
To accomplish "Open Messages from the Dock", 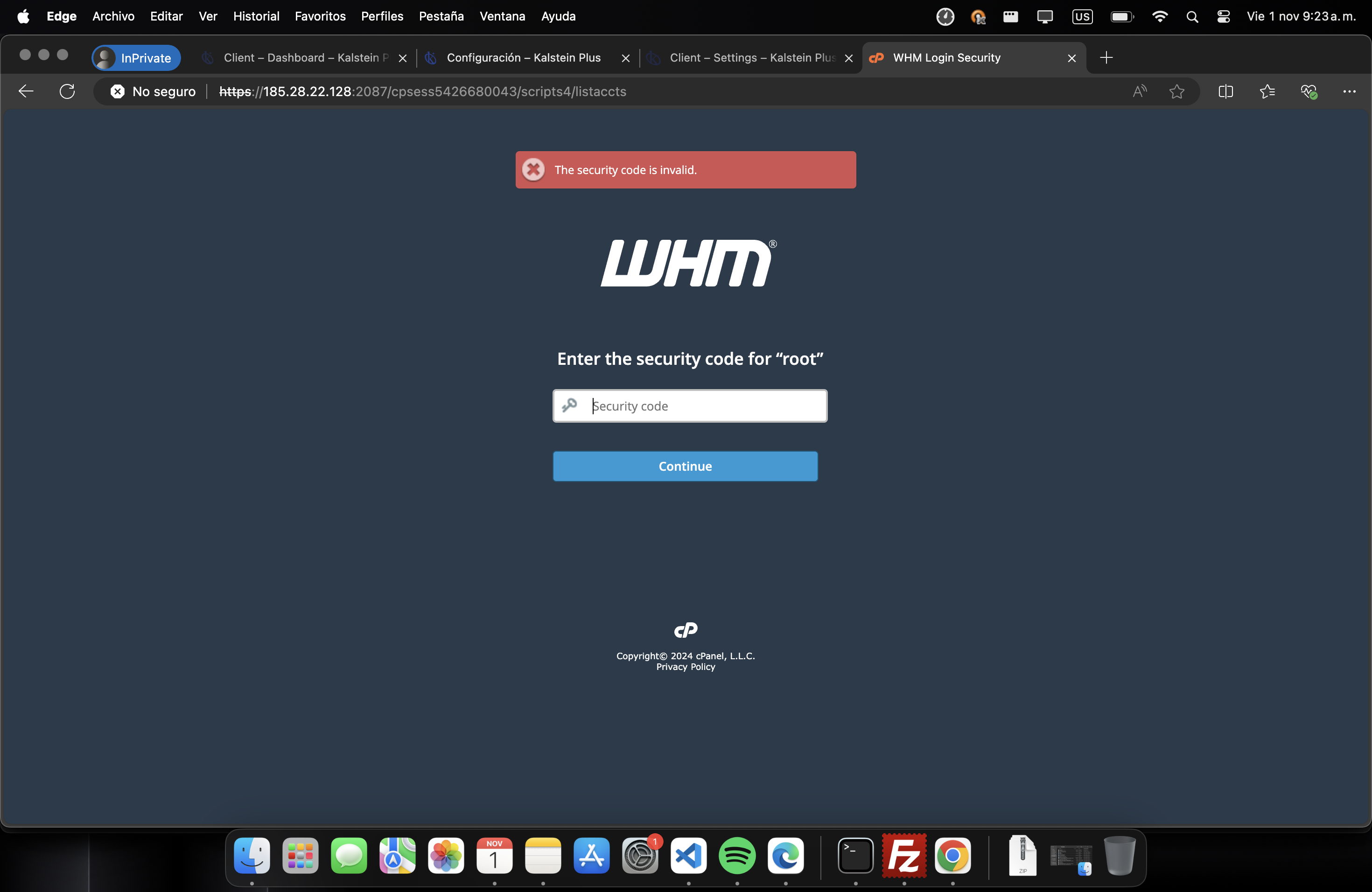I will click(349, 856).
